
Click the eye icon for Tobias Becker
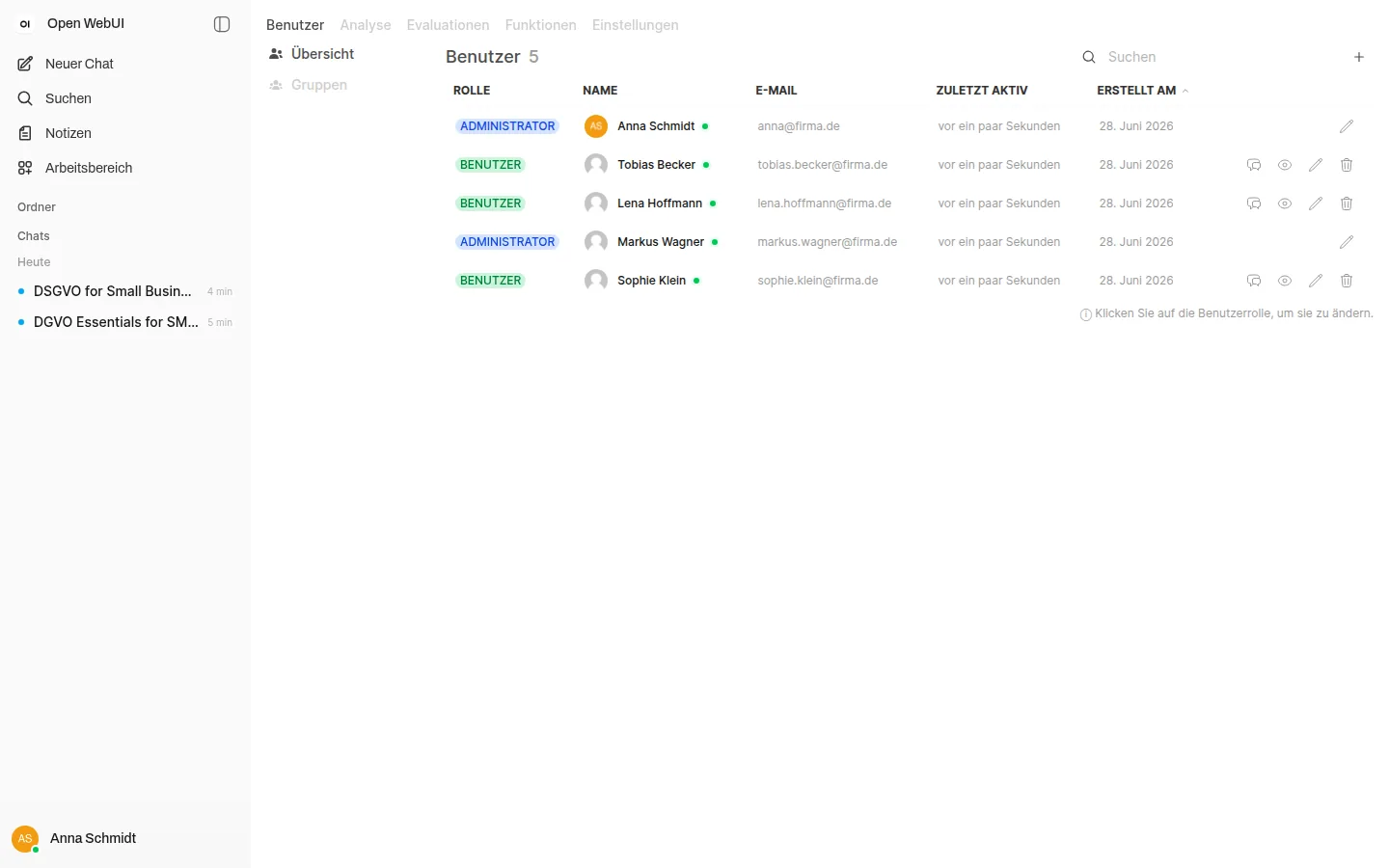pyautogui.click(x=1285, y=165)
